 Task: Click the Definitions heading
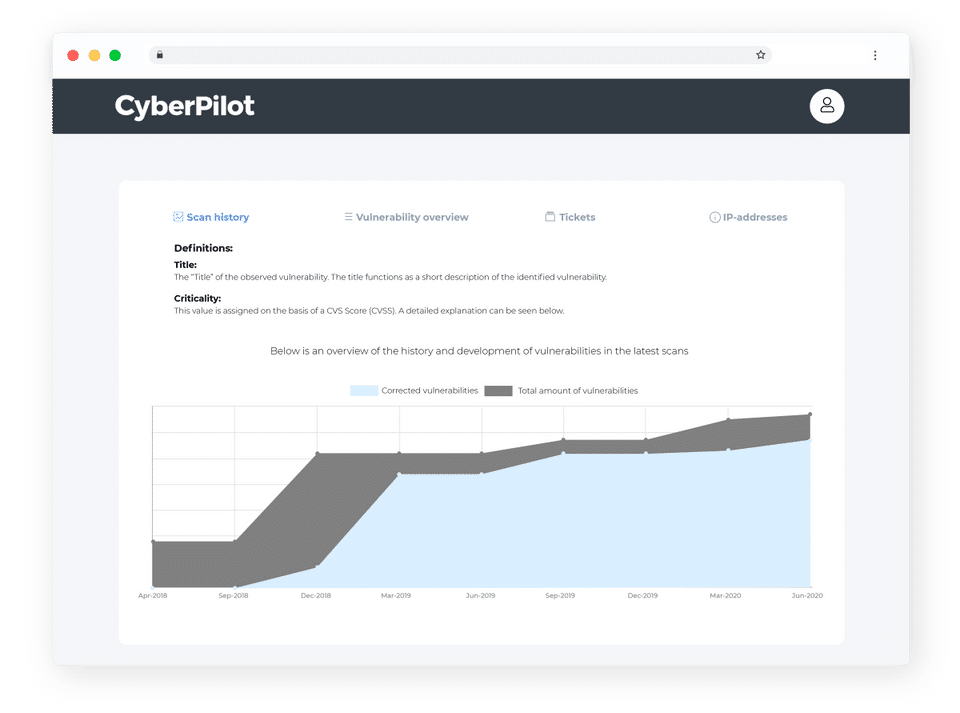tap(203, 248)
